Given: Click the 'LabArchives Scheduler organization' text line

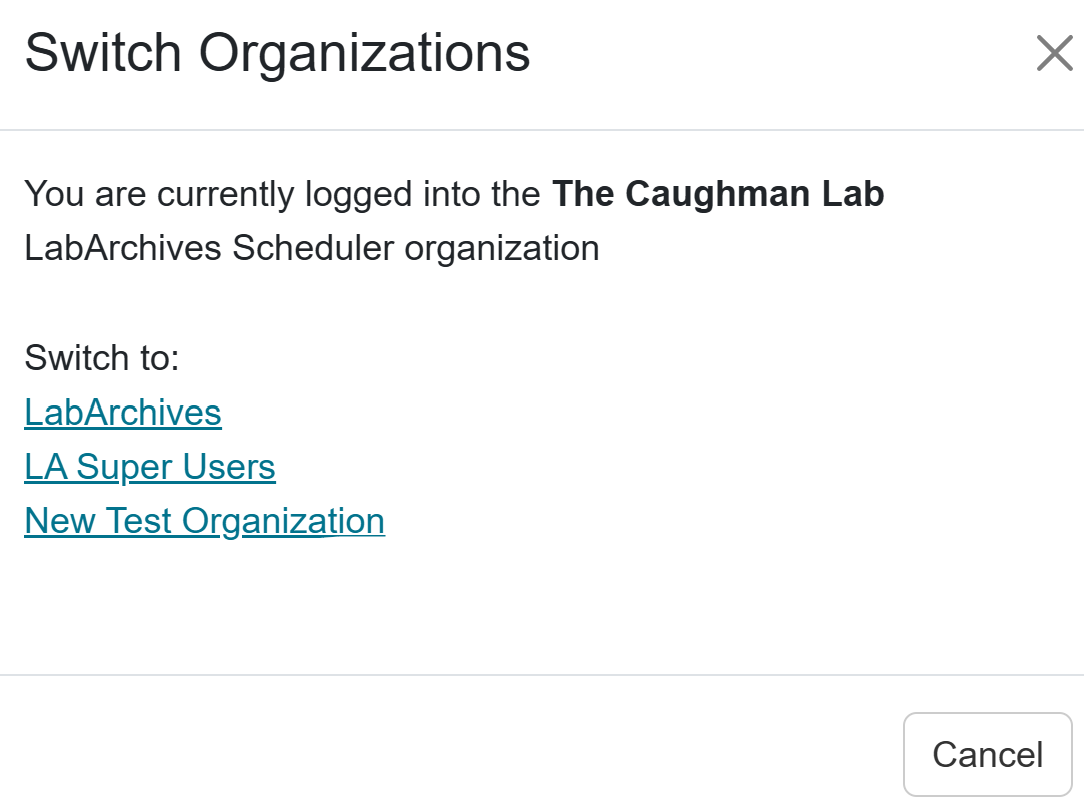Looking at the screenshot, I should [312, 248].
